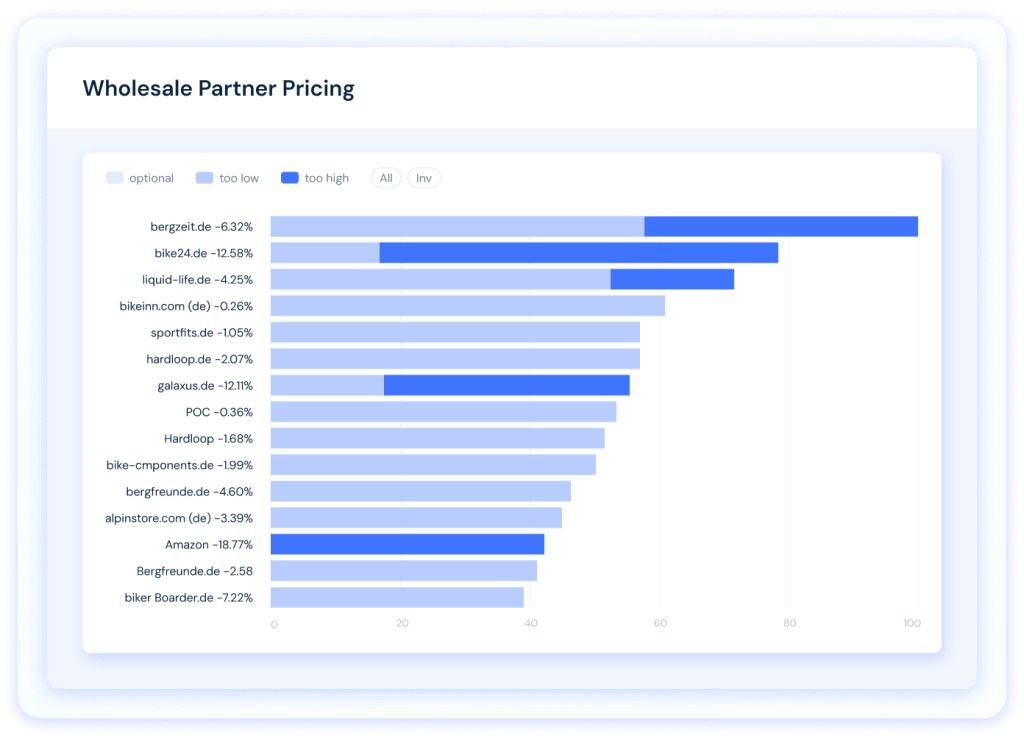
Task: Toggle the 'too high' legend series
Action: point(315,178)
